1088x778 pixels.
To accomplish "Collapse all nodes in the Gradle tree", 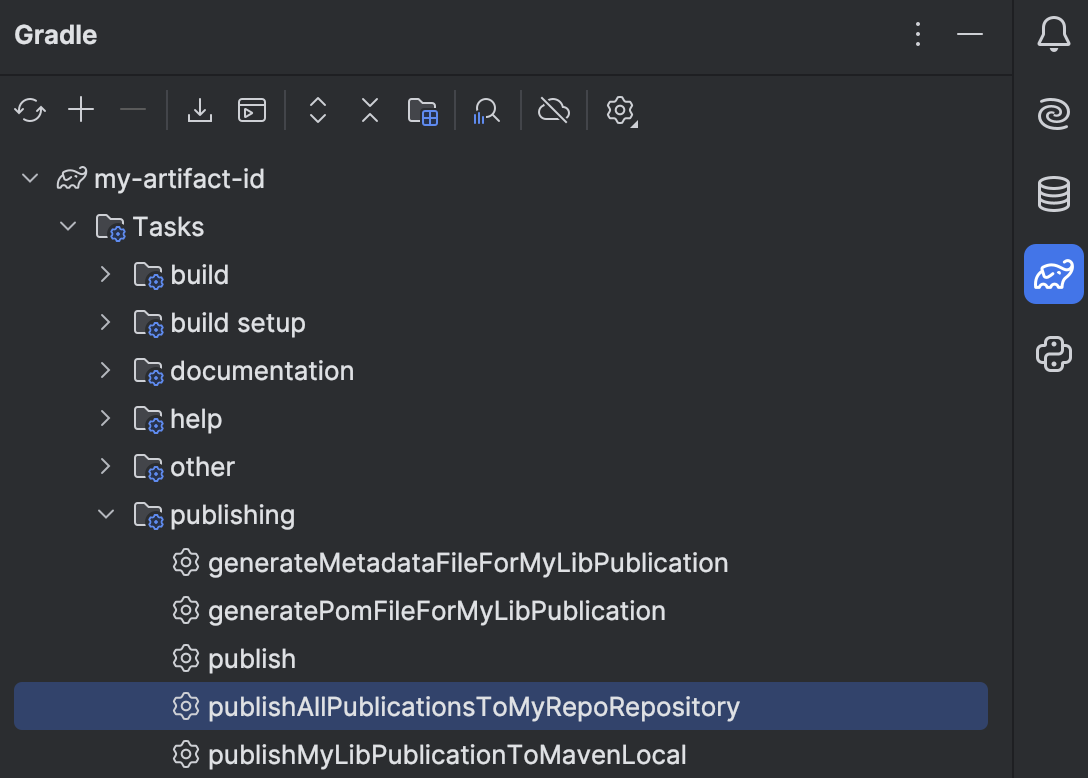I will click(369, 110).
